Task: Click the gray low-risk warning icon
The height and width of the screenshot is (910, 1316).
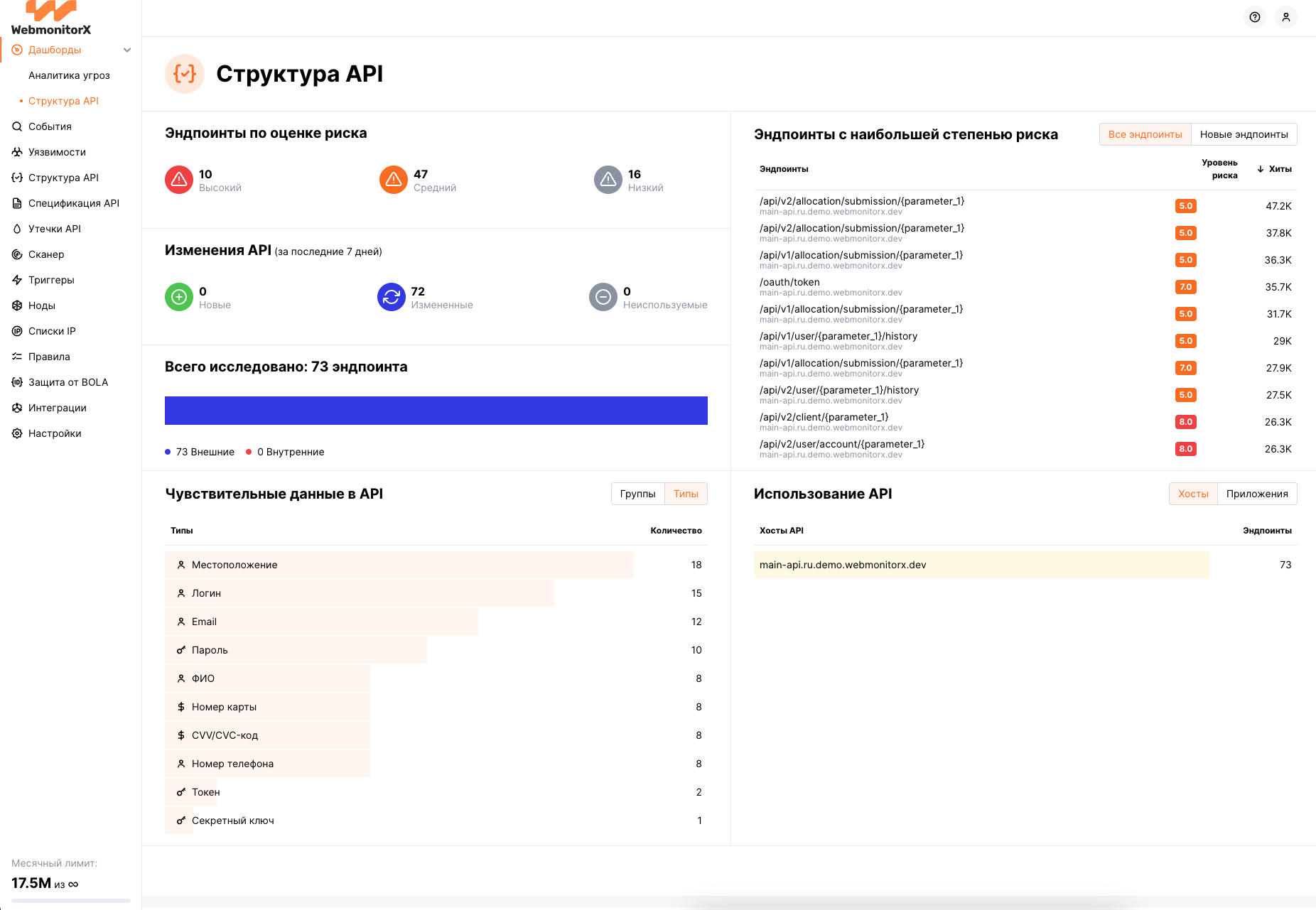Action: click(608, 180)
